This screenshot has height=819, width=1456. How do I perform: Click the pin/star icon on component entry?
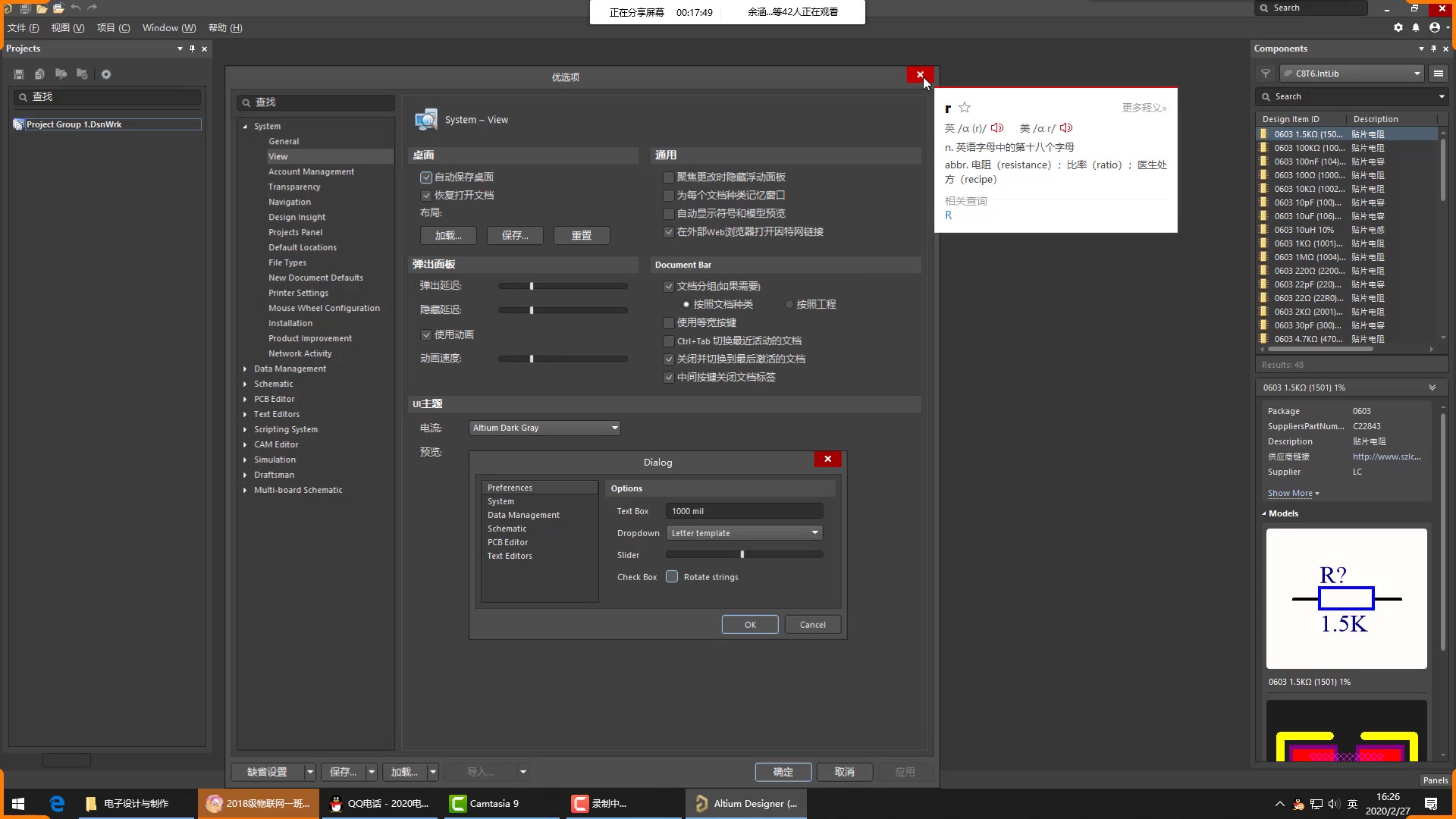tap(966, 106)
